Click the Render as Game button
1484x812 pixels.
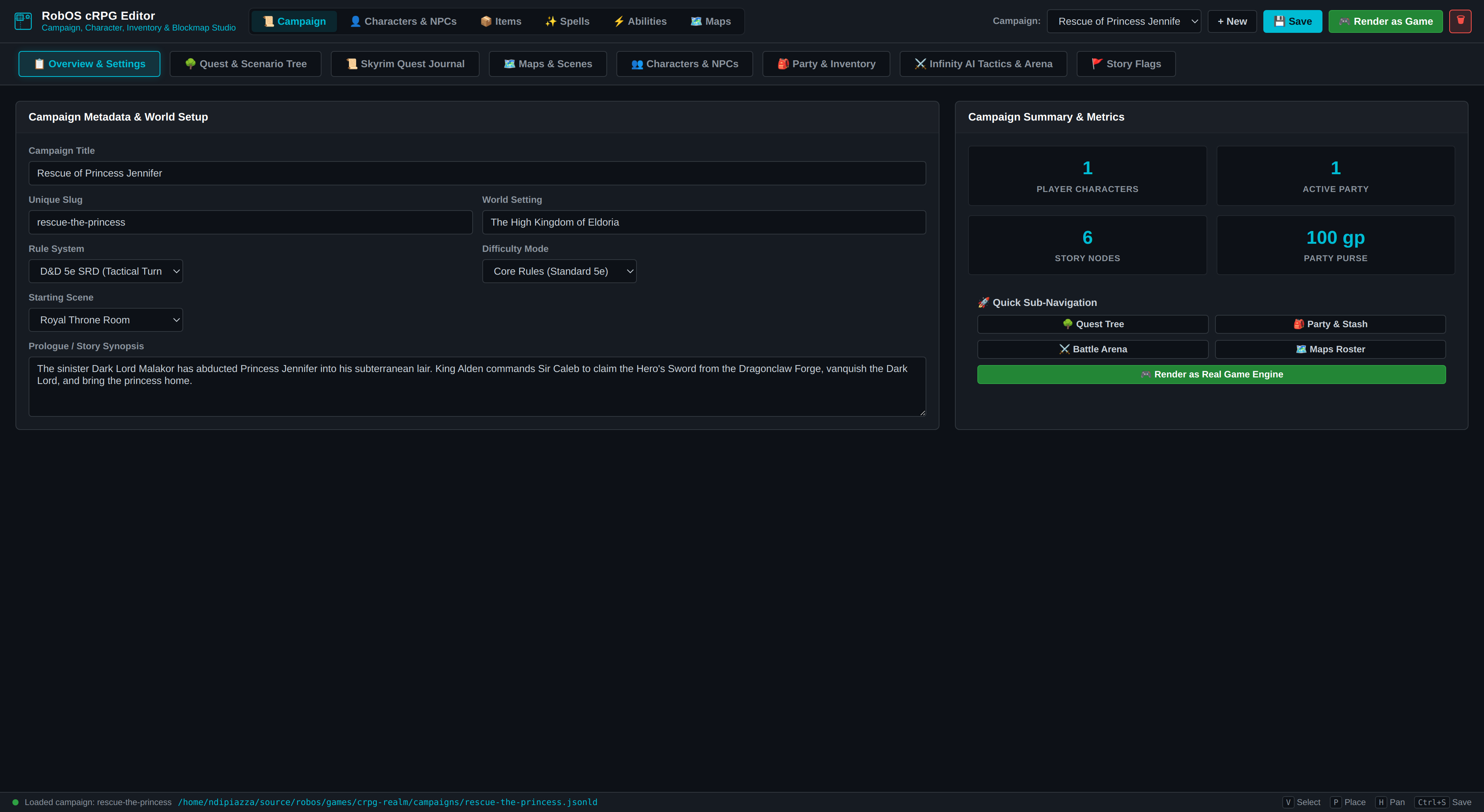coord(1385,21)
